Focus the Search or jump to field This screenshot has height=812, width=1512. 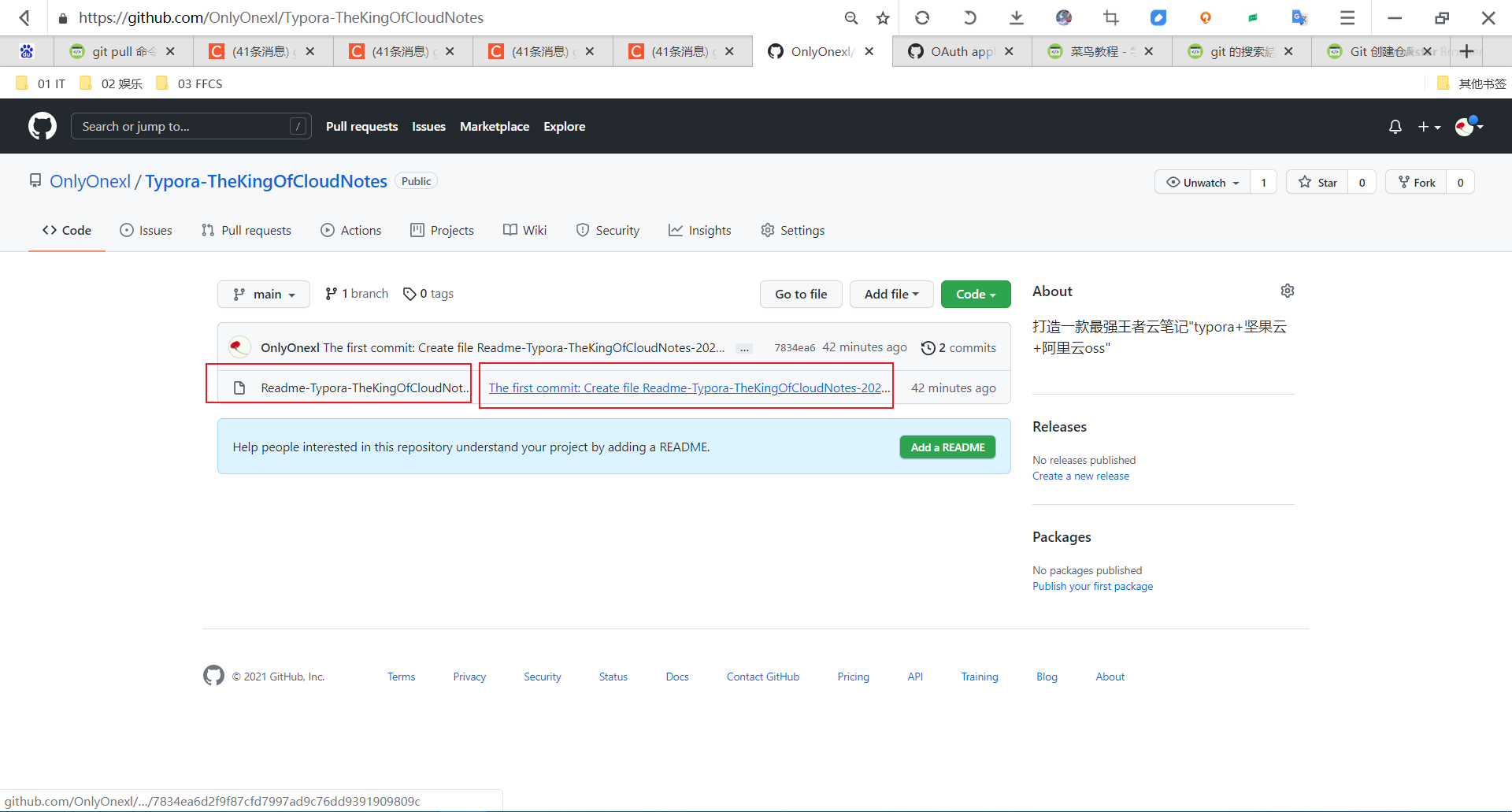click(191, 126)
